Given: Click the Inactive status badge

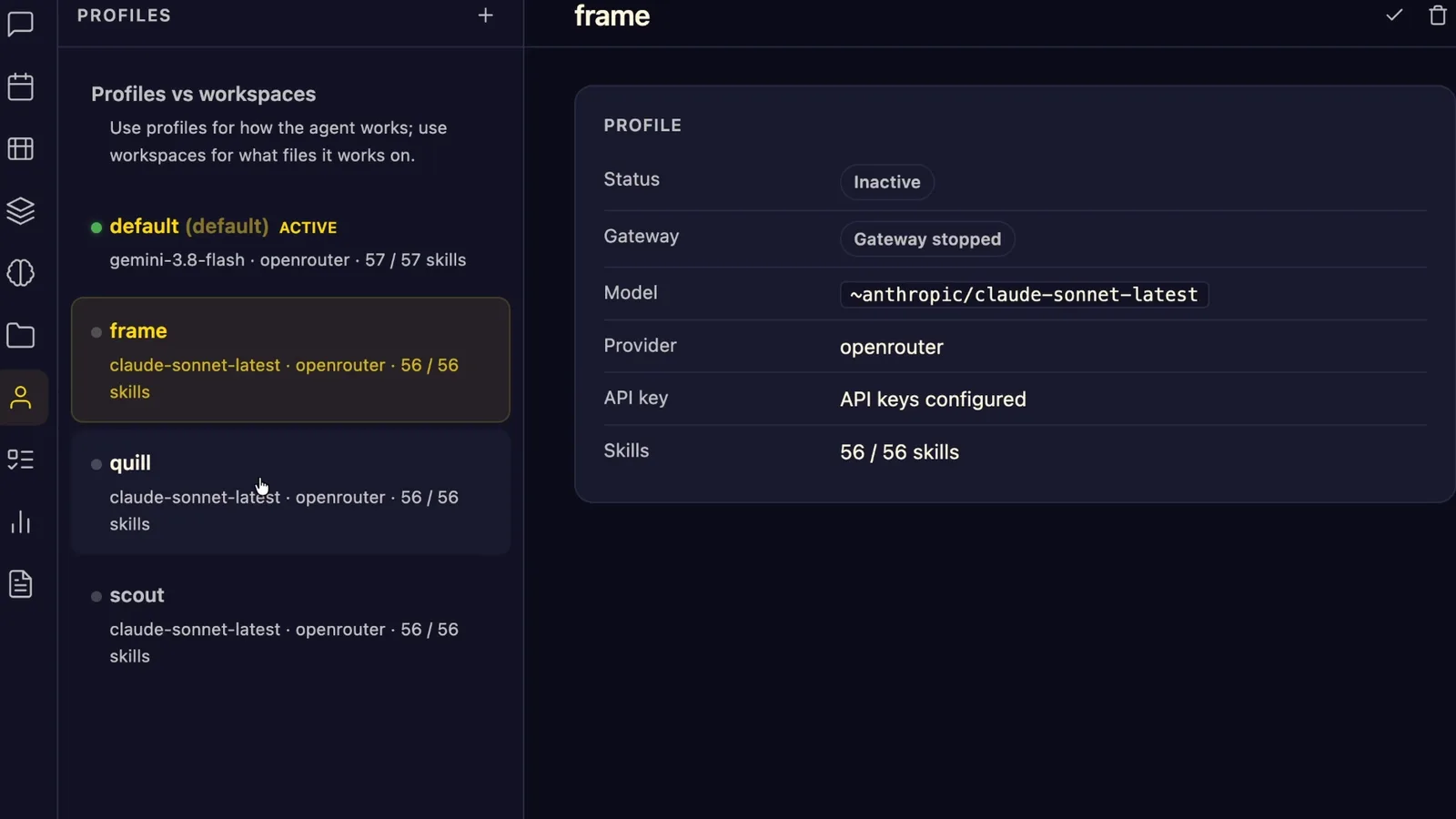Looking at the screenshot, I should [887, 182].
